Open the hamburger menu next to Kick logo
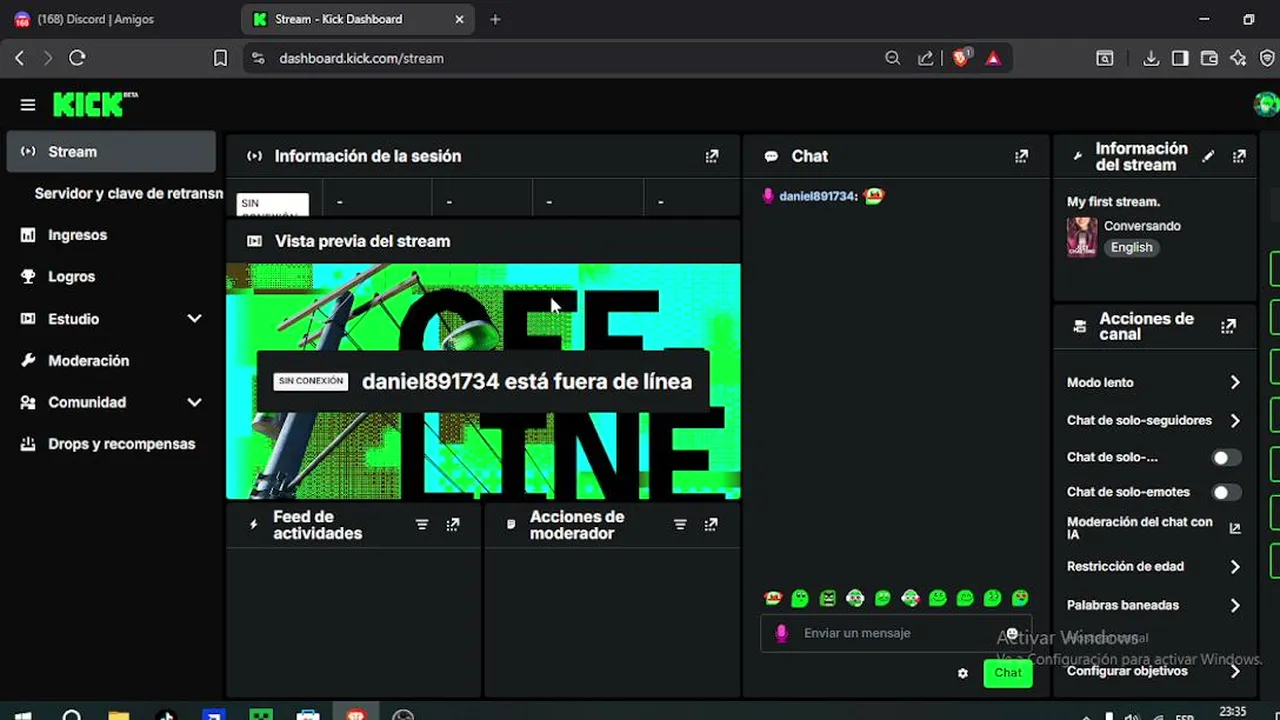 (28, 105)
